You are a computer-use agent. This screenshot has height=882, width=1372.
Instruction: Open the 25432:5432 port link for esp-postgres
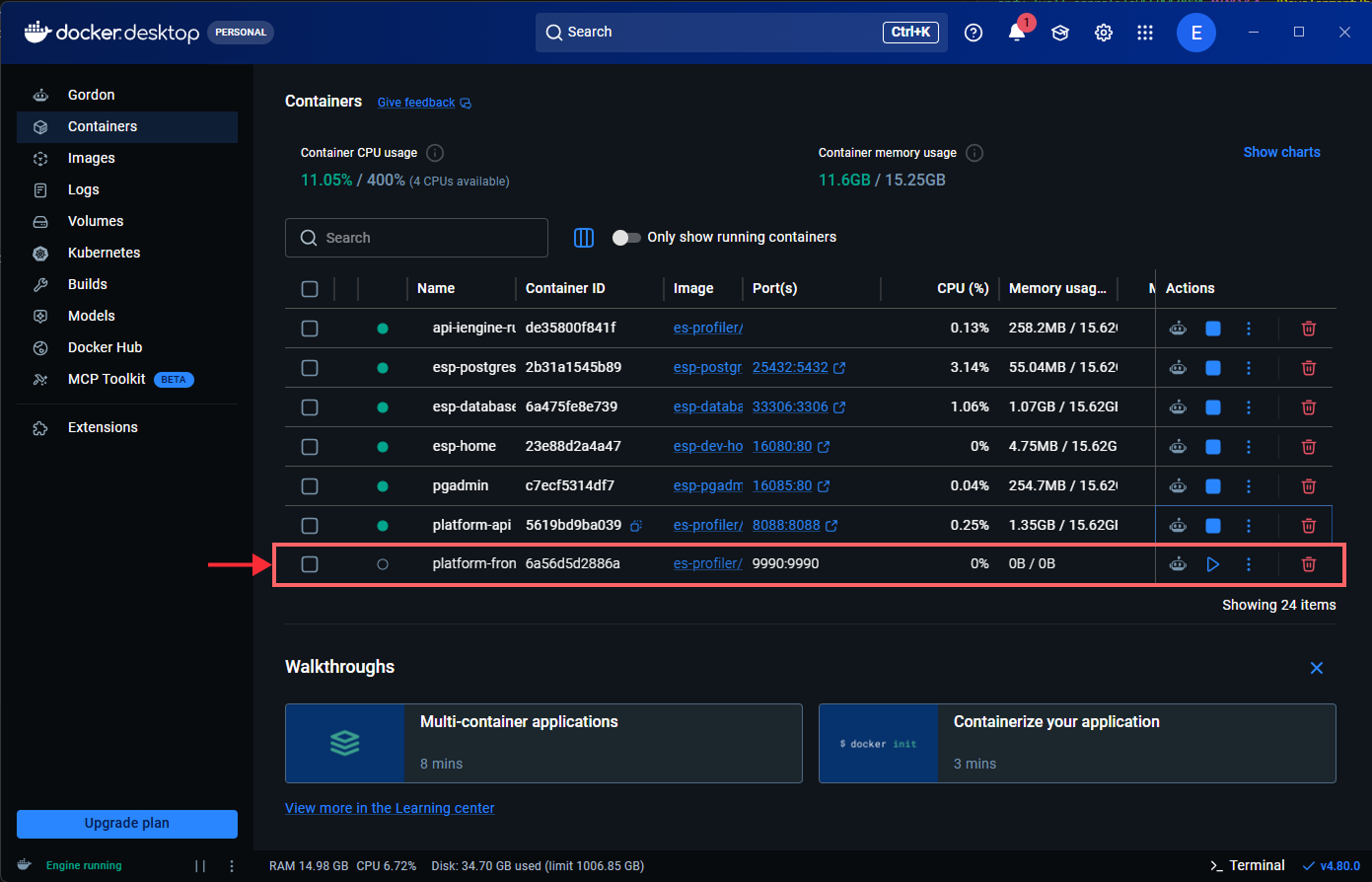click(799, 368)
